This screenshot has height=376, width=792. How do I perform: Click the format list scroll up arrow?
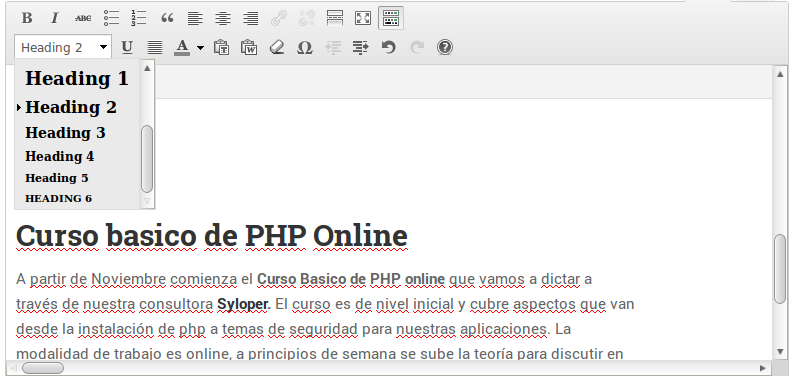[147, 68]
